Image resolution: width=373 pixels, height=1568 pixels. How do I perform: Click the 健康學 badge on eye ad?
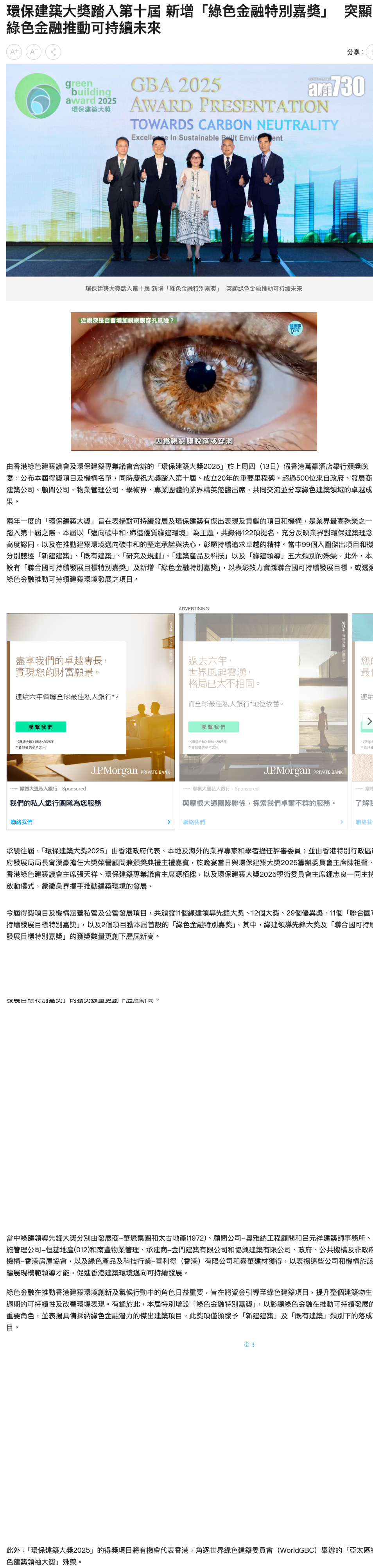click(x=295, y=328)
